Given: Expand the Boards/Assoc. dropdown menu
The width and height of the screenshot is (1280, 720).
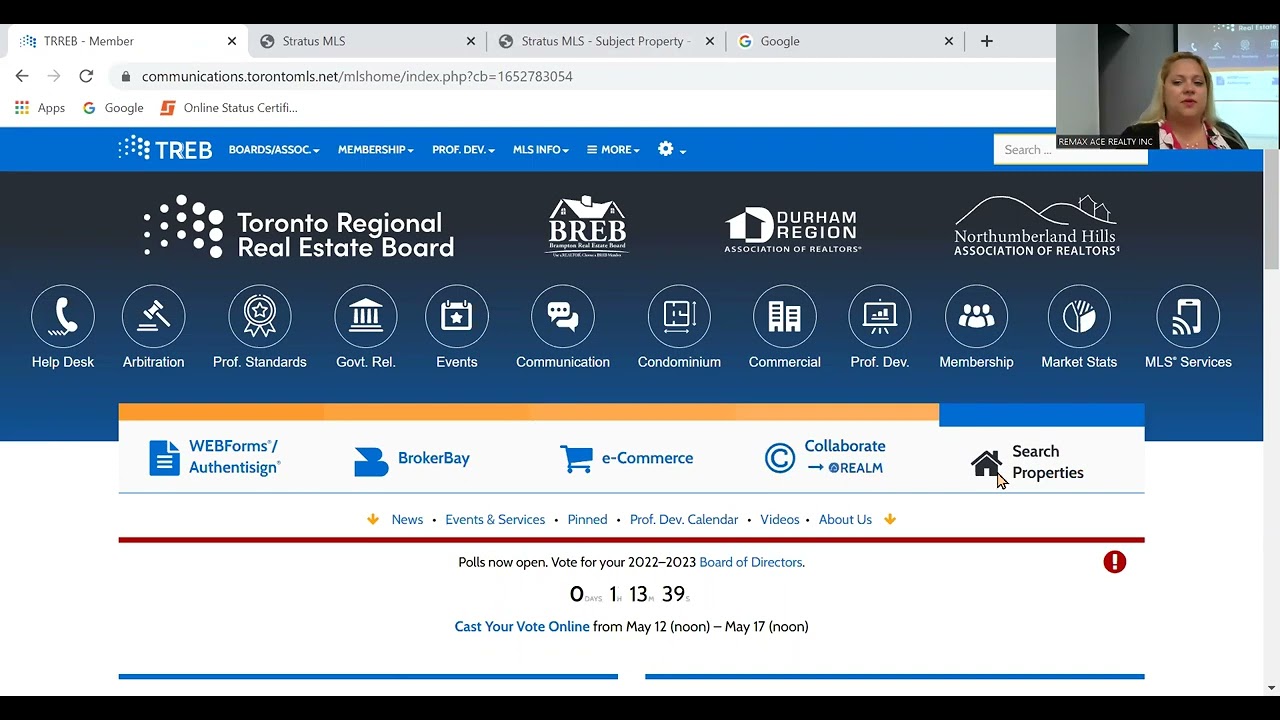Looking at the screenshot, I should coord(274,150).
